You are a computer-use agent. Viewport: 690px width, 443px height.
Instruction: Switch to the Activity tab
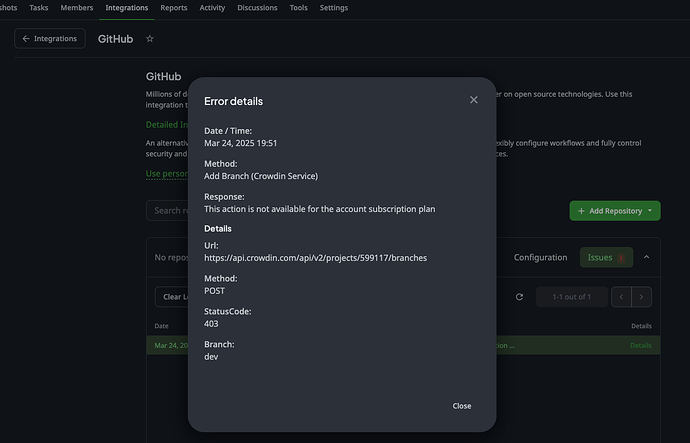coord(212,8)
